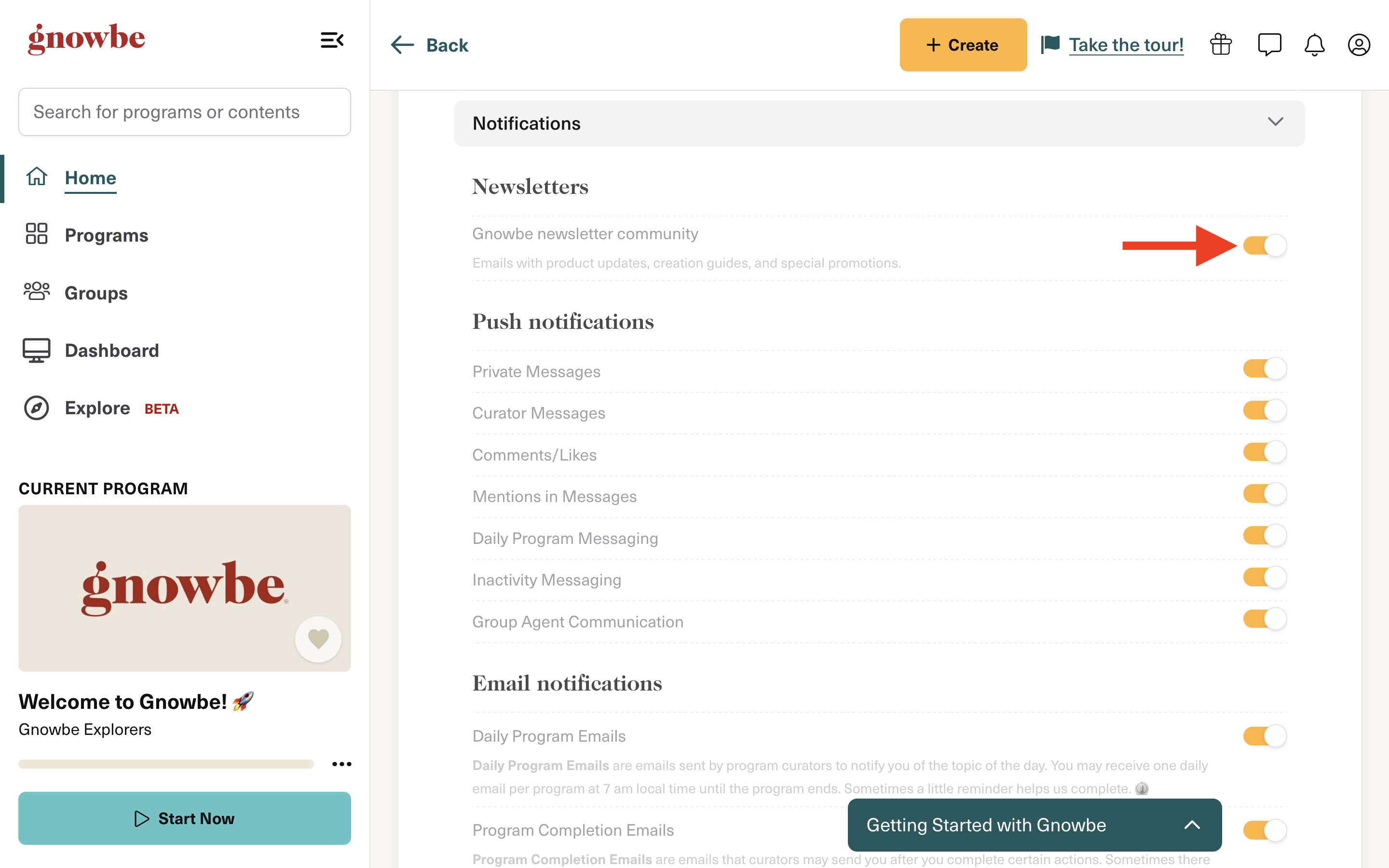
Task: Click the Newsletters section heading
Action: (x=530, y=187)
